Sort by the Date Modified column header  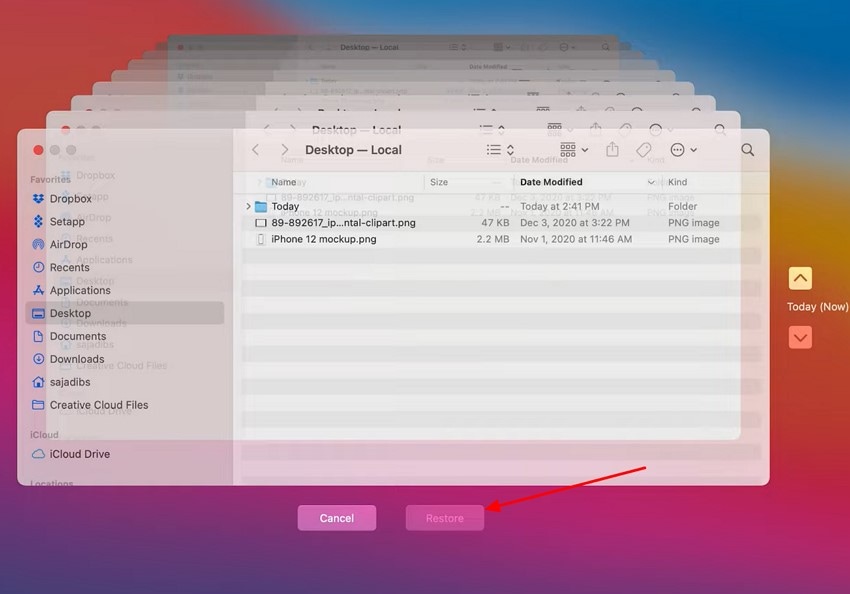[x=551, y=182]
